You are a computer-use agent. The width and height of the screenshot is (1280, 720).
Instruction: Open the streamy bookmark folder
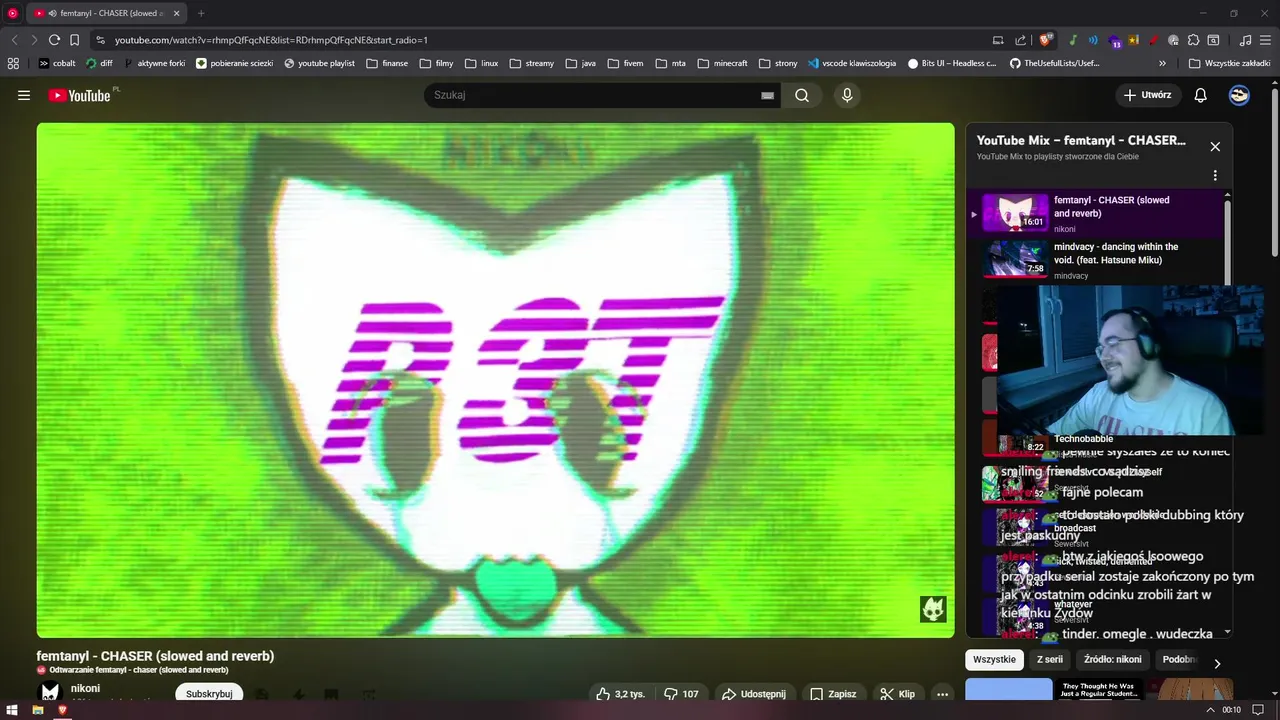(531, 63)
